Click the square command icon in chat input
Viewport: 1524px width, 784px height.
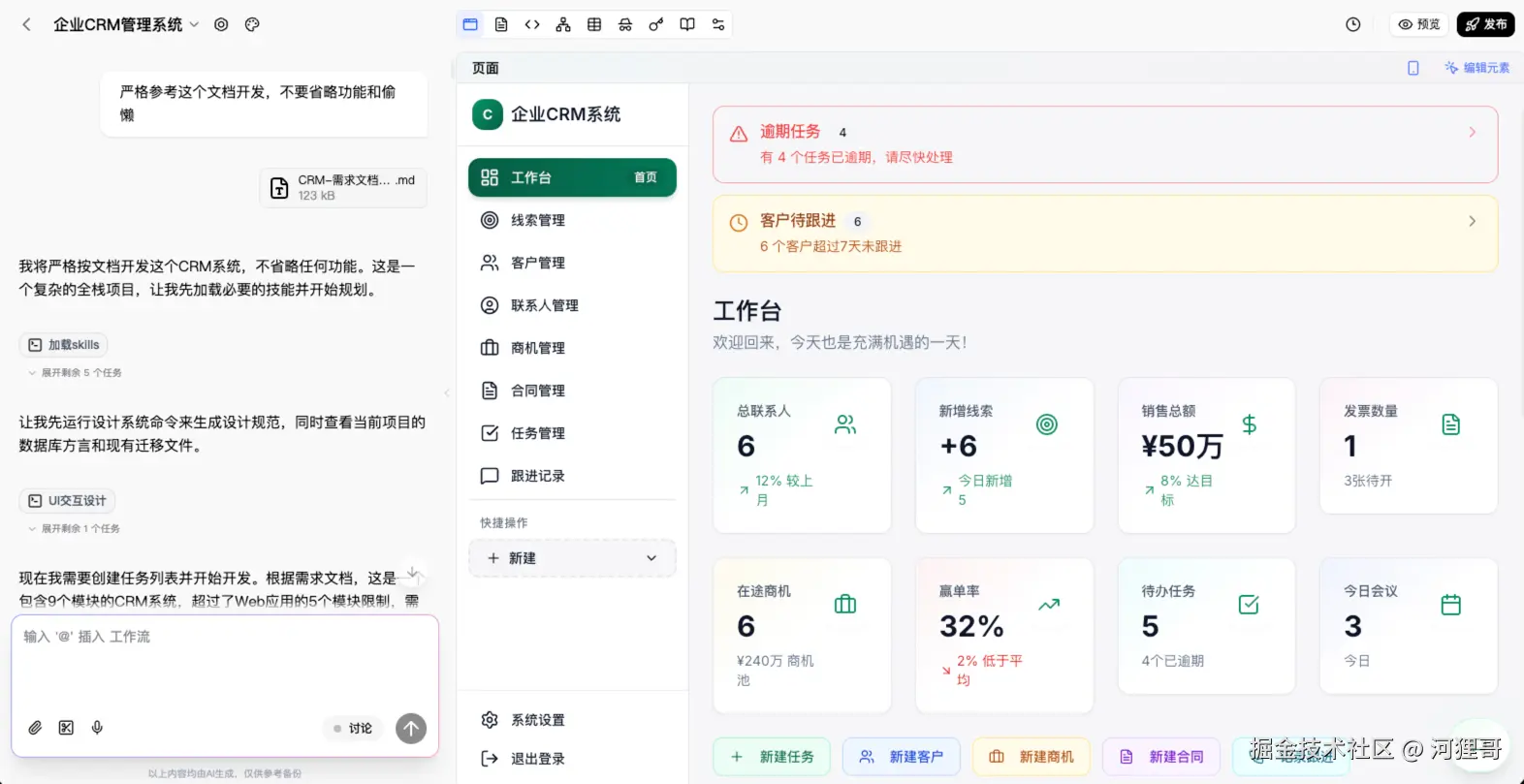(66, 728)
